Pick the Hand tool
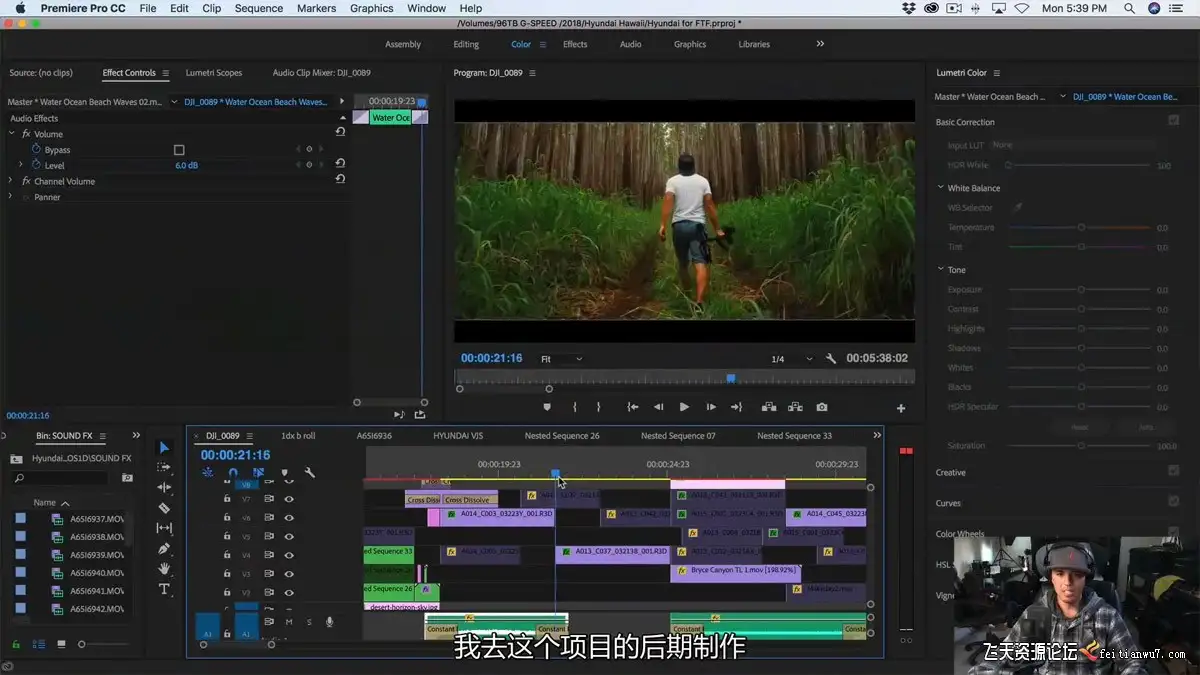This screenshot has width=1200, height=675. 165,569
